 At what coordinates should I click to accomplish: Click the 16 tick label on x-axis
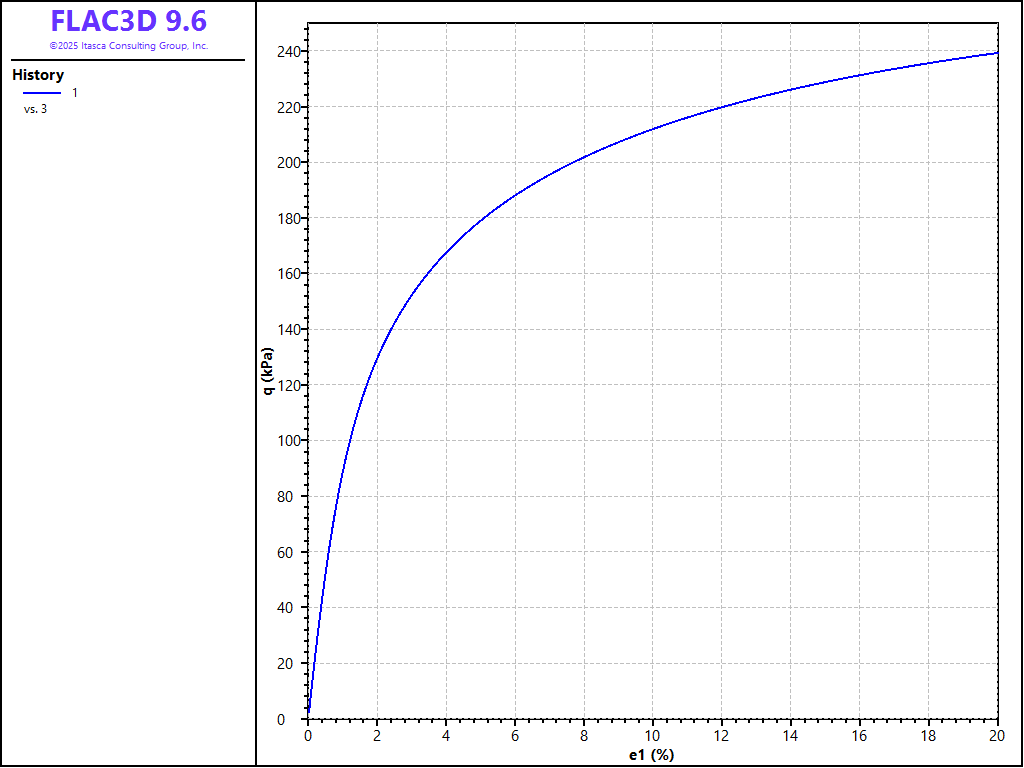click(859, 737)
